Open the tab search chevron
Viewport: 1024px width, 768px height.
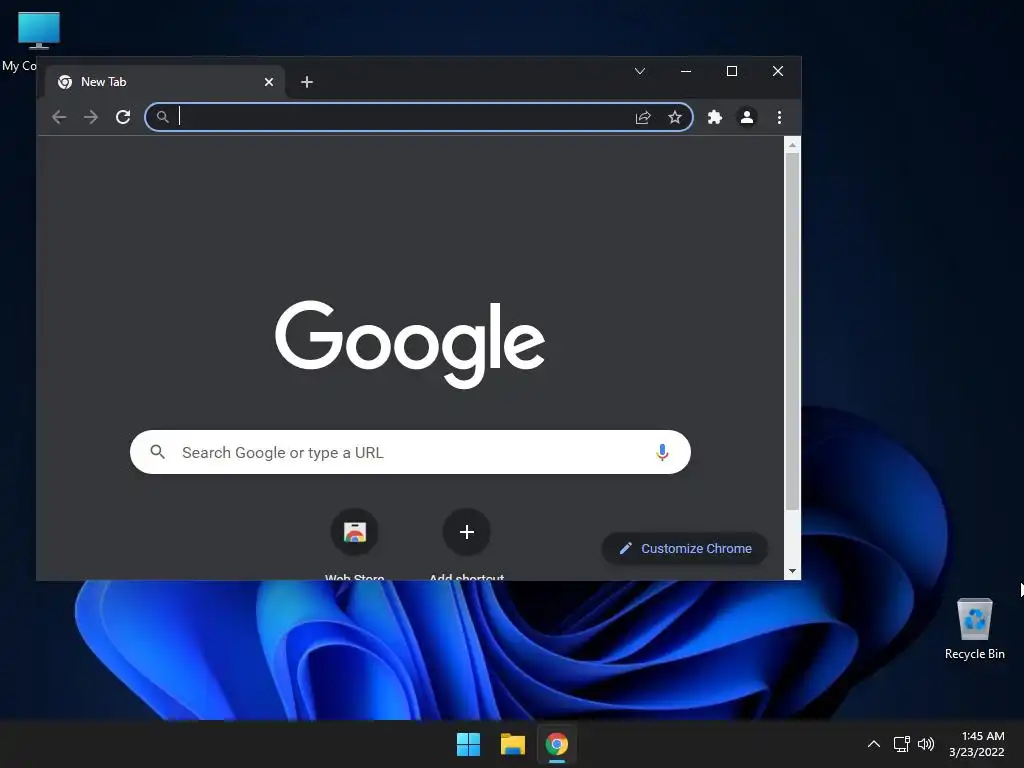point(640,71)
